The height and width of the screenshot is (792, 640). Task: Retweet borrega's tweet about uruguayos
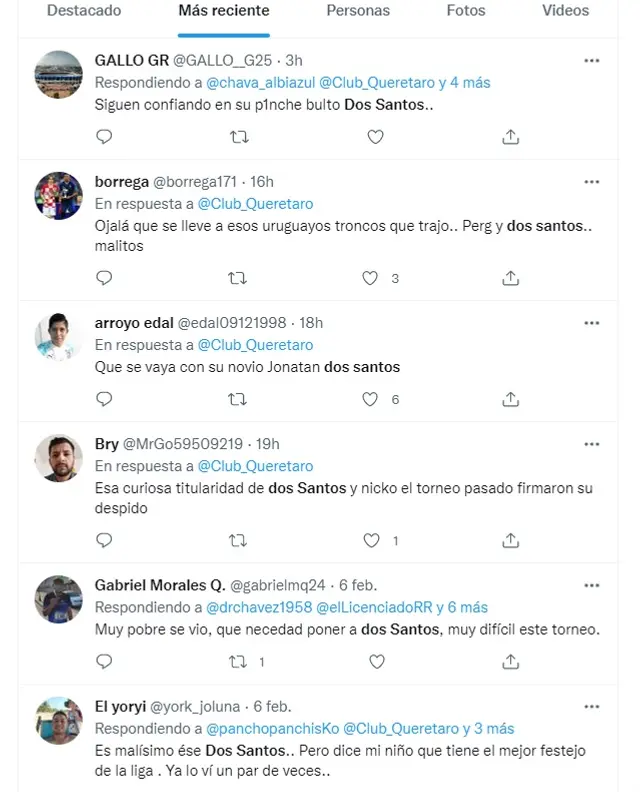[238, 278]
